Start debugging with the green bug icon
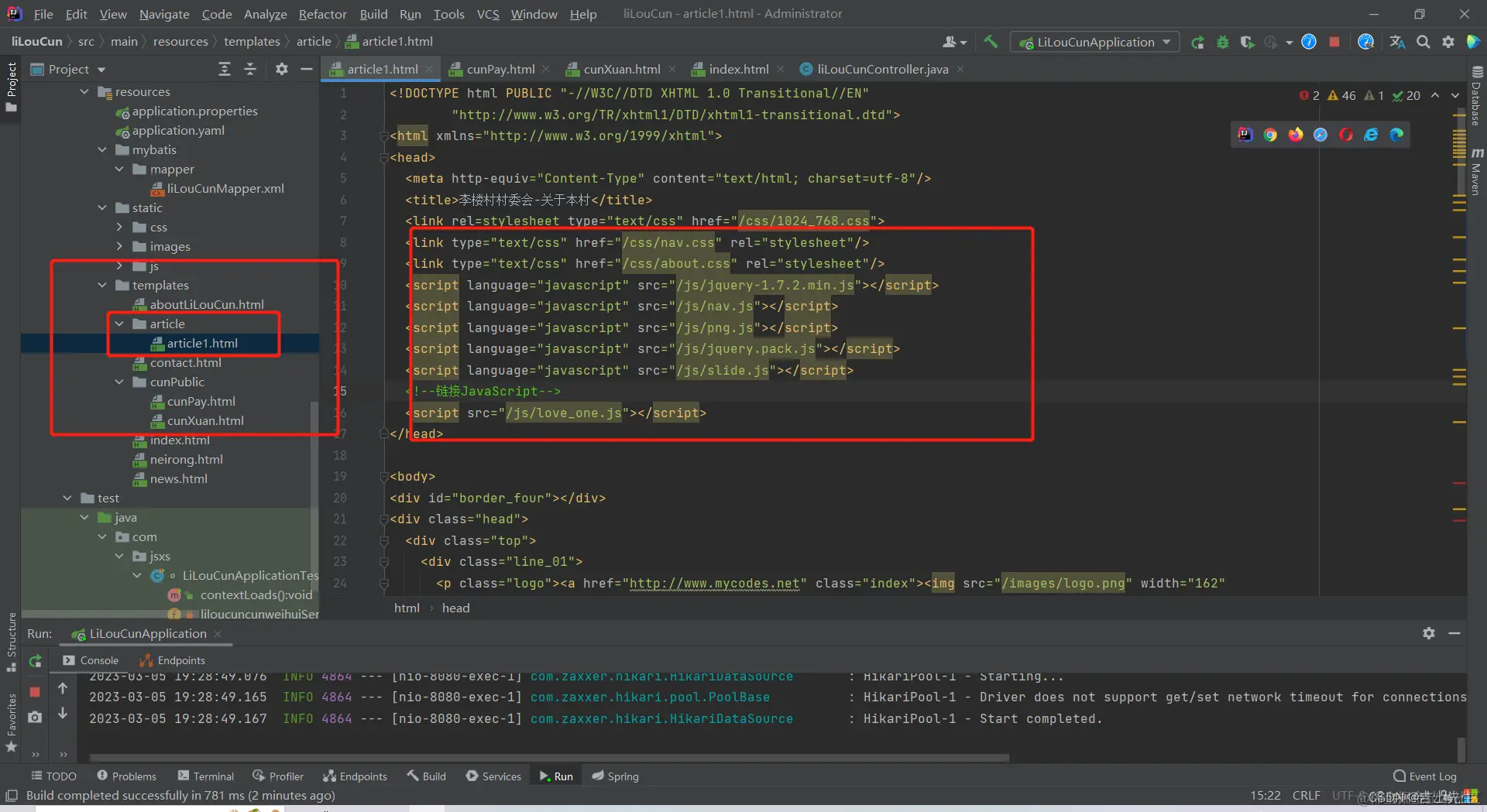The image size is (1487, 812). click(x=1223, y=42)
